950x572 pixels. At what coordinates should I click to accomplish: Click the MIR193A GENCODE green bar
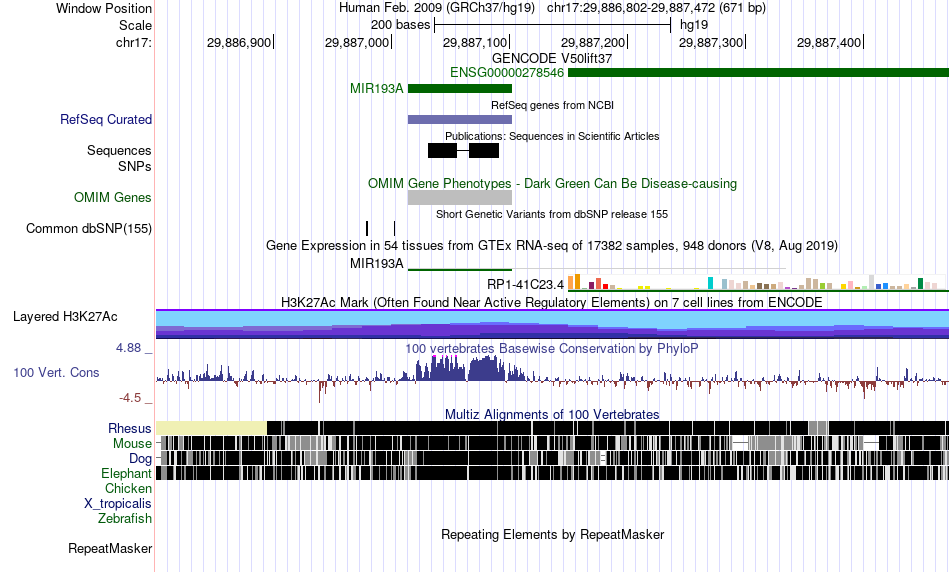coord(460,88)
